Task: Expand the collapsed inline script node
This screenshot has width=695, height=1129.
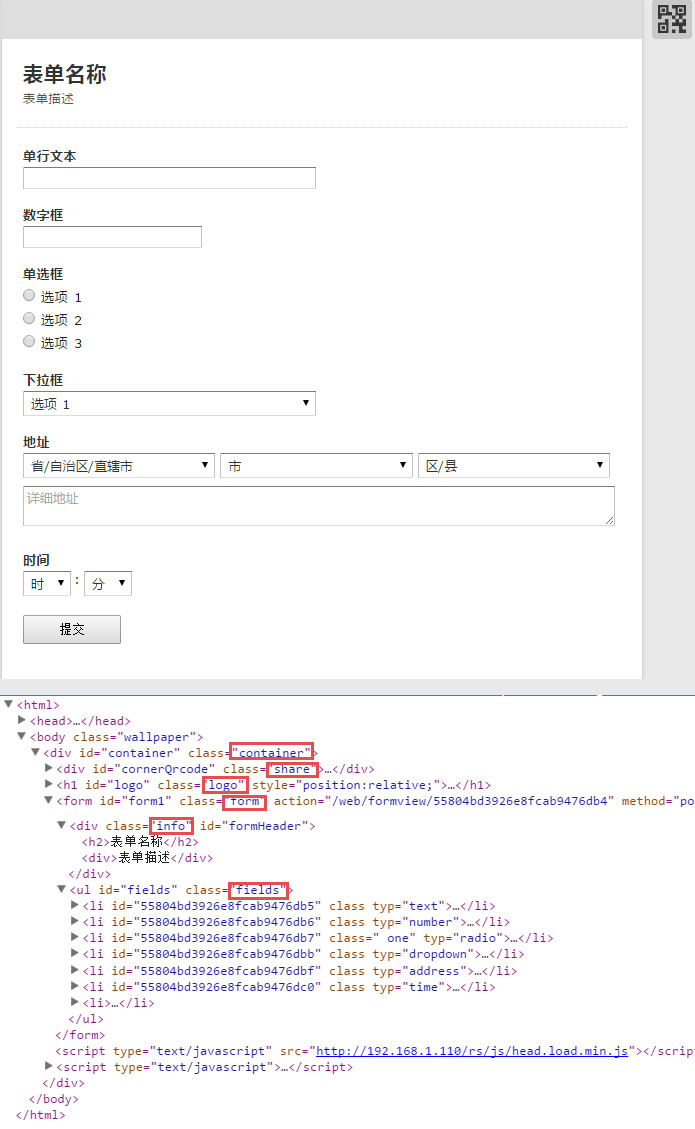Action: 48,1066
